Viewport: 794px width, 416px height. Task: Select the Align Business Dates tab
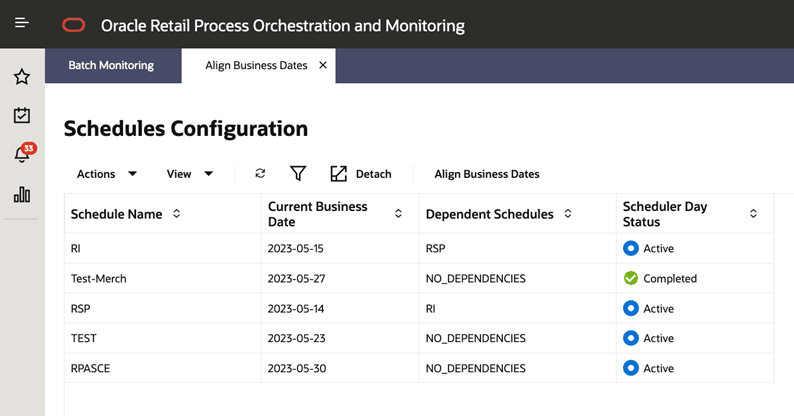256,65
